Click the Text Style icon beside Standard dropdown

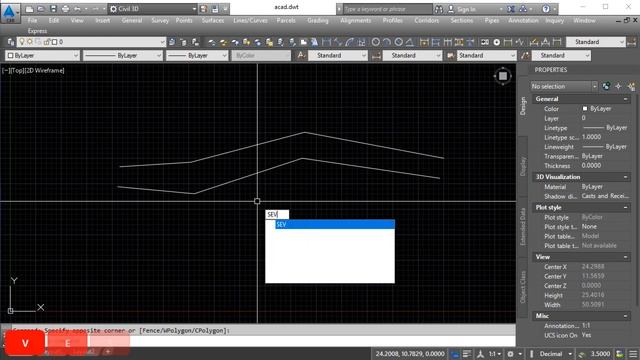(x=301, y=55)
